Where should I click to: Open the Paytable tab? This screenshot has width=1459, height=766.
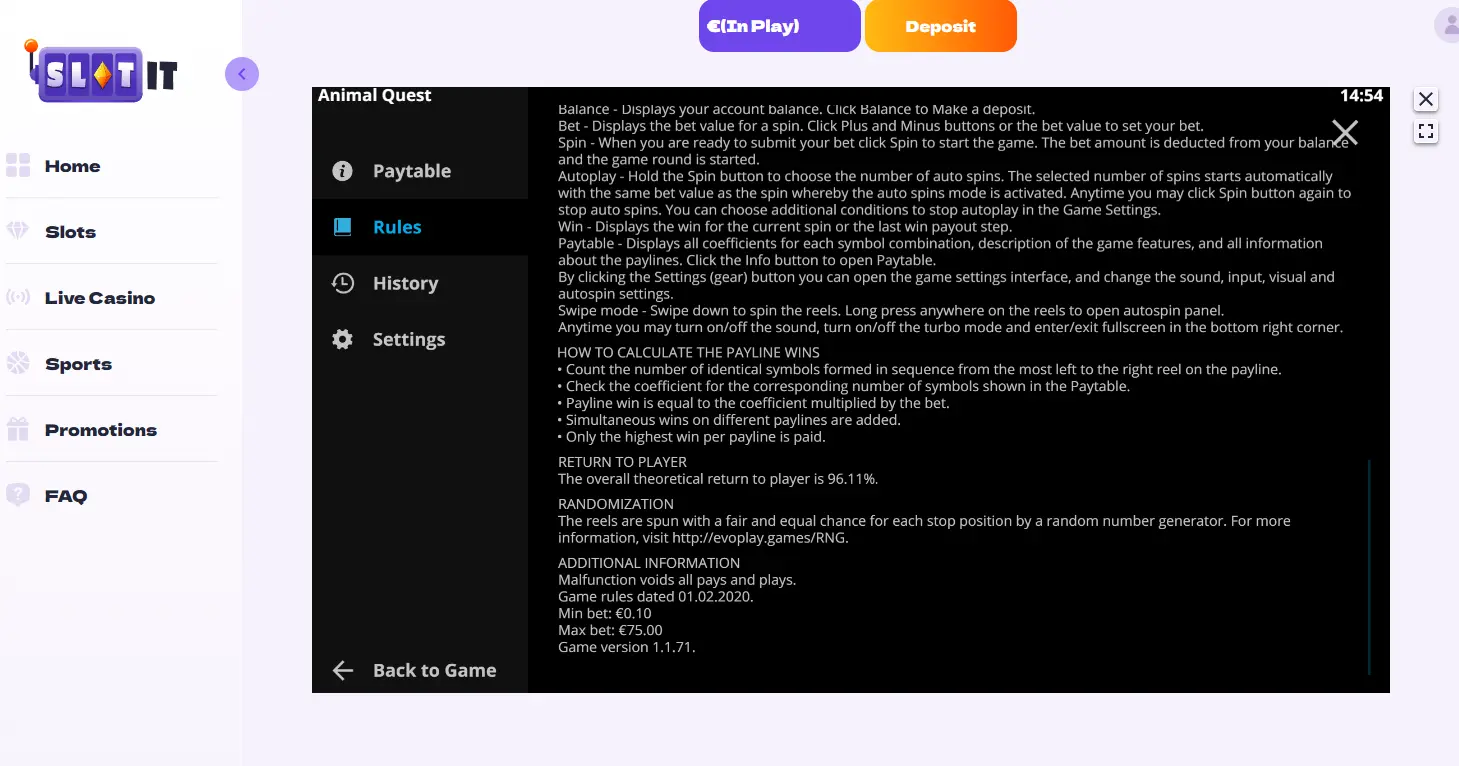click(x=420, y=171)
